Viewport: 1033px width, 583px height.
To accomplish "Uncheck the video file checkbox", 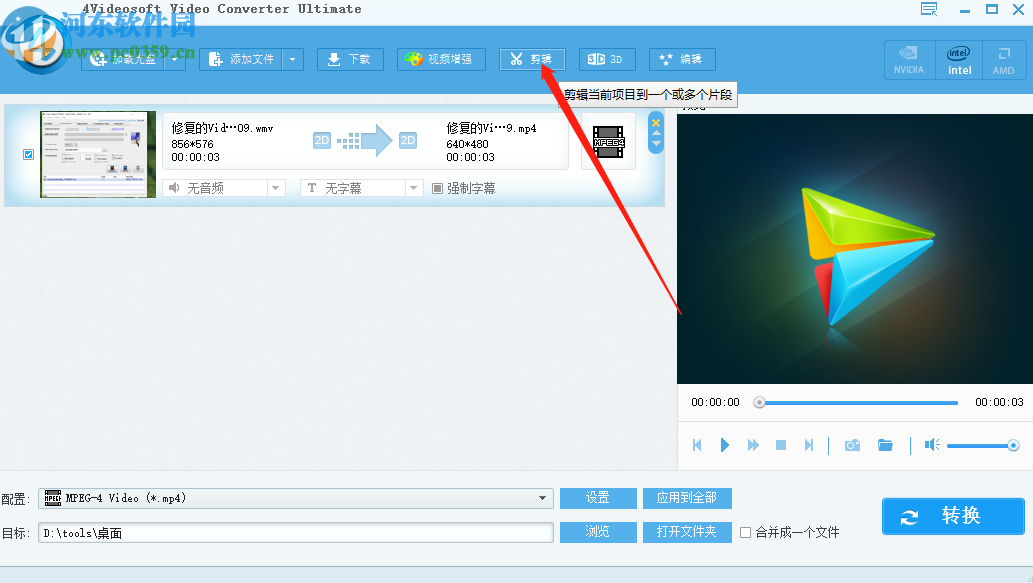I will [28, 154].
